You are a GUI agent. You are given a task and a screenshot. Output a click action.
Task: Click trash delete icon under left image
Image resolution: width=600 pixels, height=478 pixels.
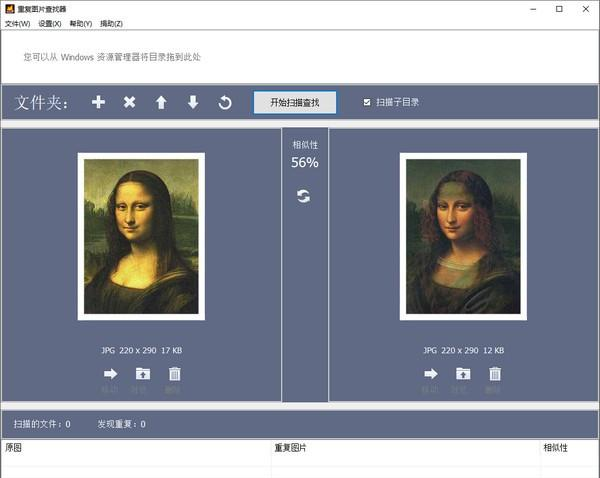(174, 374)
